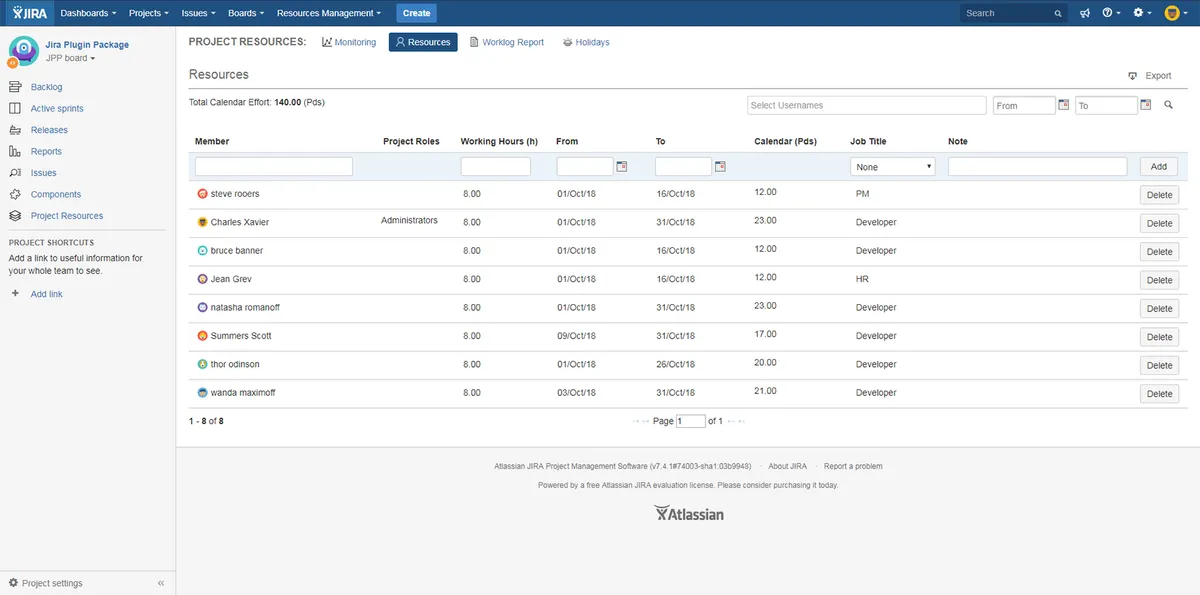
Task: Click the JIRA logo in header
Action: (x=28, y=13)
